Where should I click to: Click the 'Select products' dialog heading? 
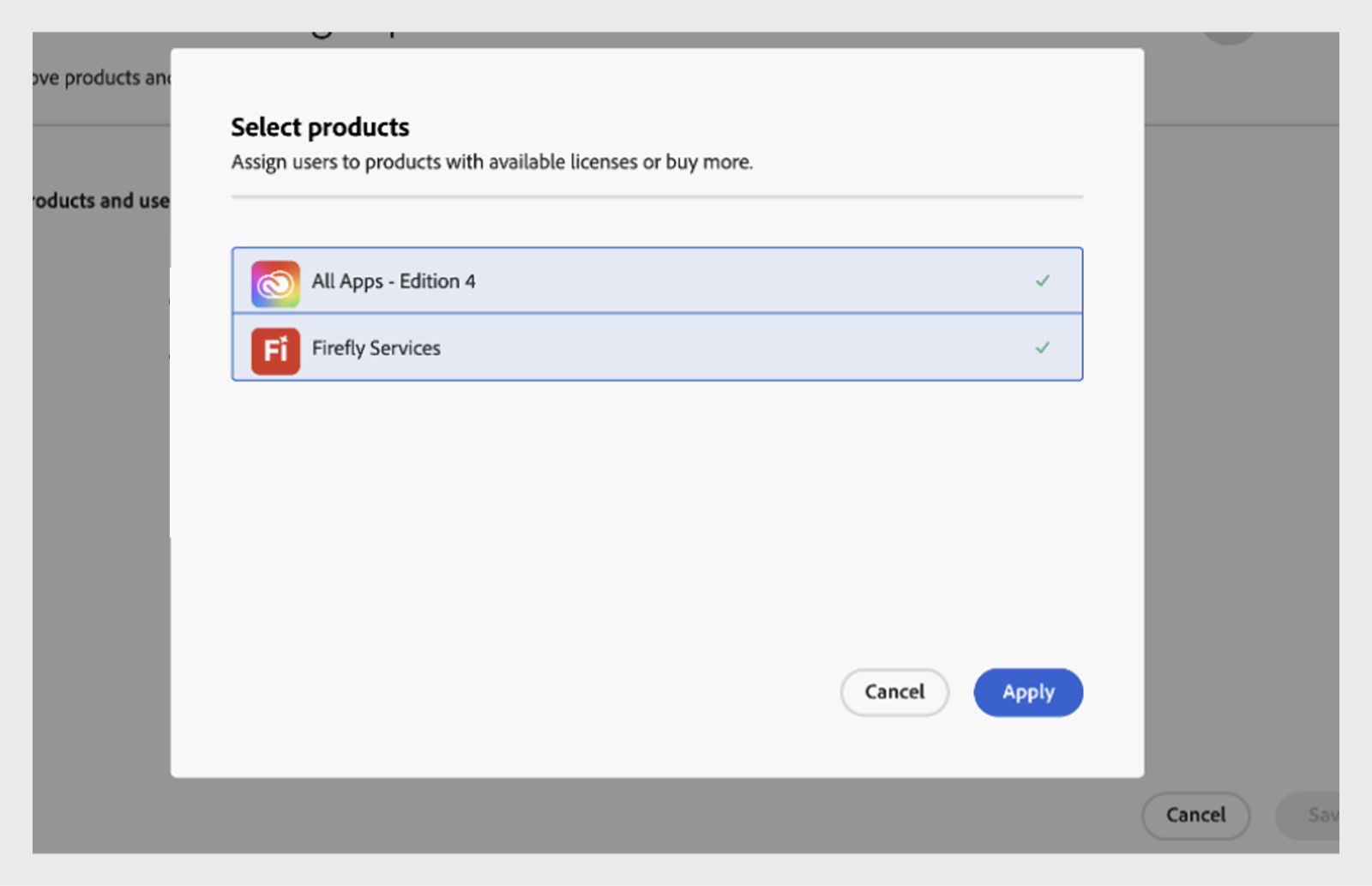point(320,127)
